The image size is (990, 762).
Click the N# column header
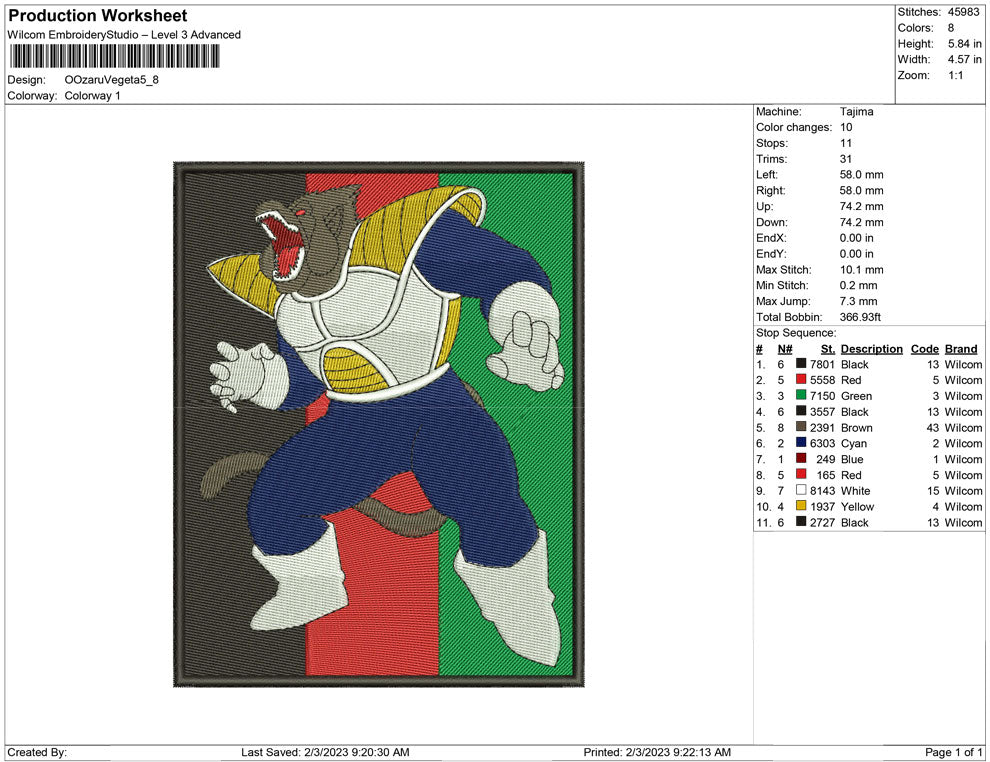pyautogui.click(x=785, y=349)
